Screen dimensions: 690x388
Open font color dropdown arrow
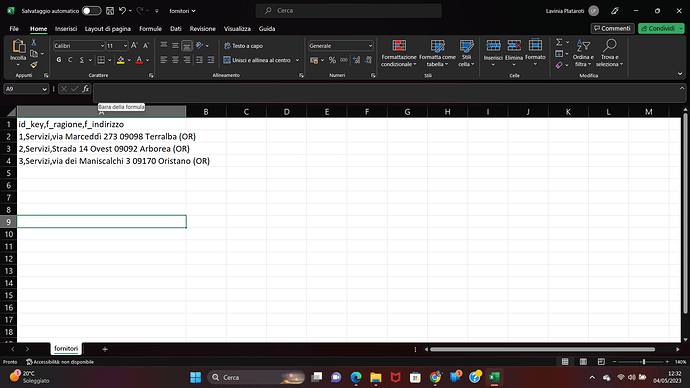[148, 60]
